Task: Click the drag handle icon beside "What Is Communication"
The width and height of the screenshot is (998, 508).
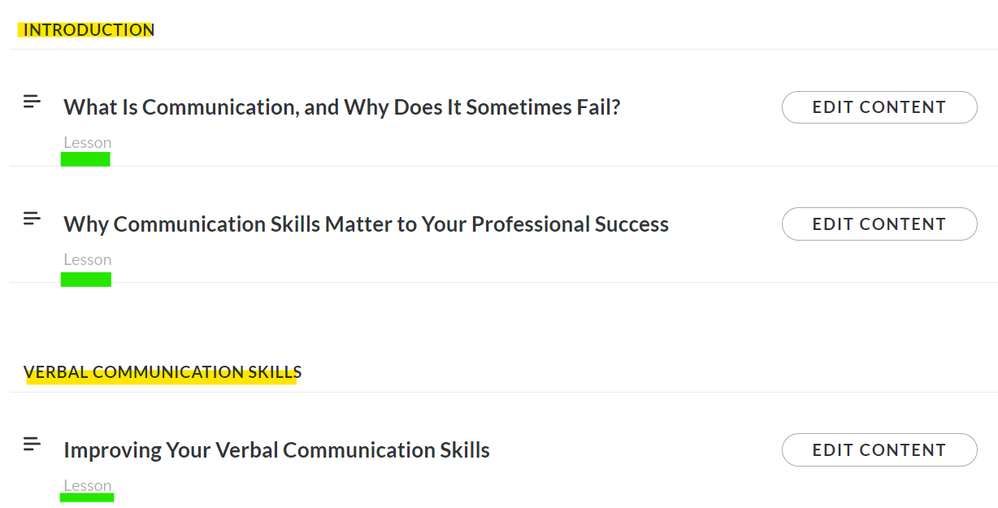Action: (32, 101)
